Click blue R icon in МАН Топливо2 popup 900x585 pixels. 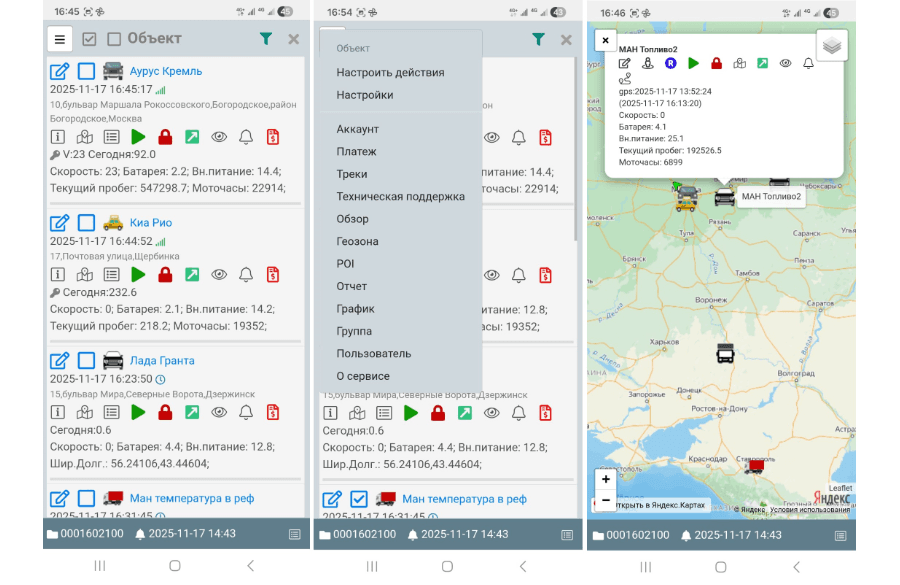coord(670,63)
